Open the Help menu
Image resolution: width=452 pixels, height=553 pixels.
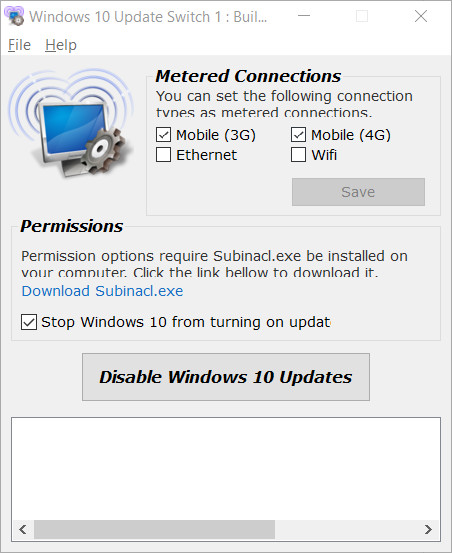coord(61,45)
